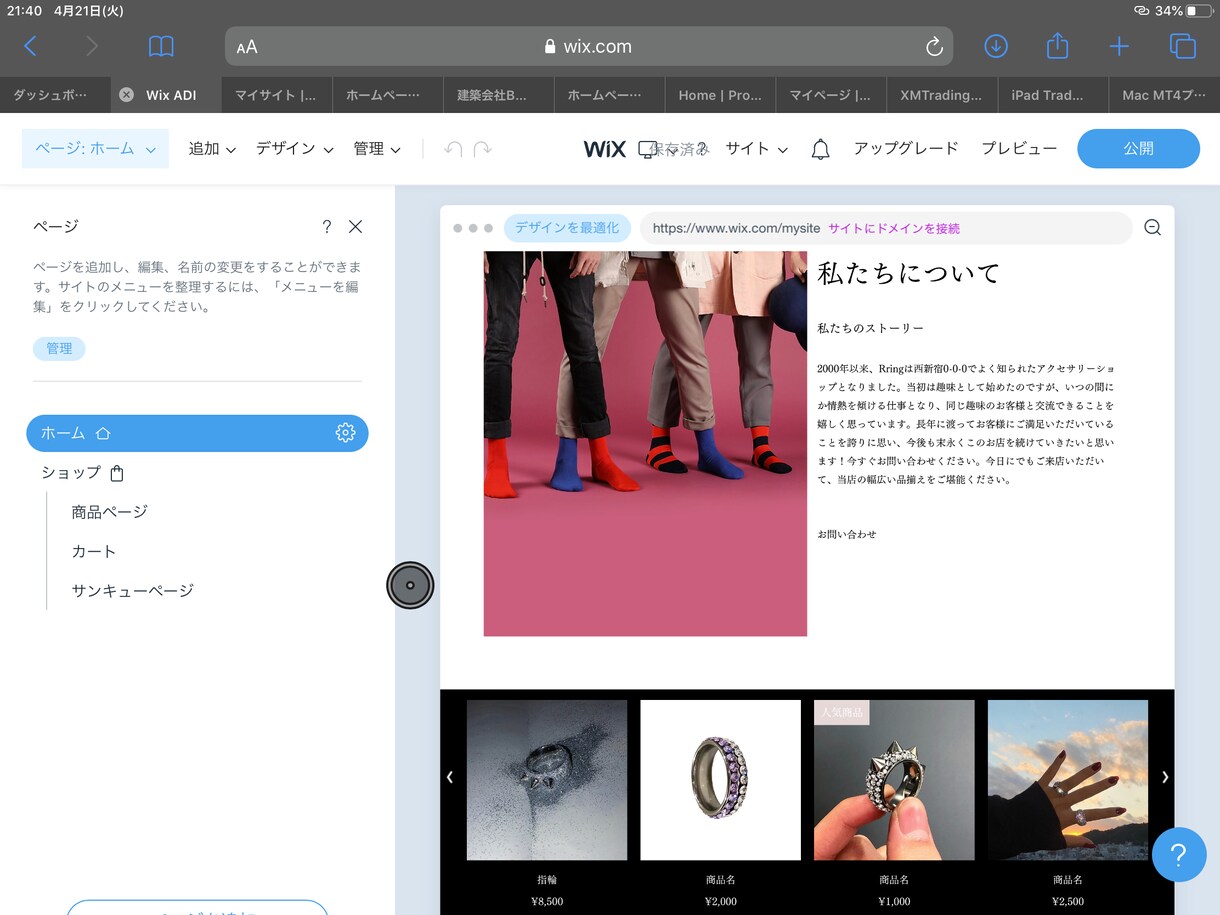Go back with Safari back arrow
The height and width of the screenshot is (915, 1220).
point(30,46)
